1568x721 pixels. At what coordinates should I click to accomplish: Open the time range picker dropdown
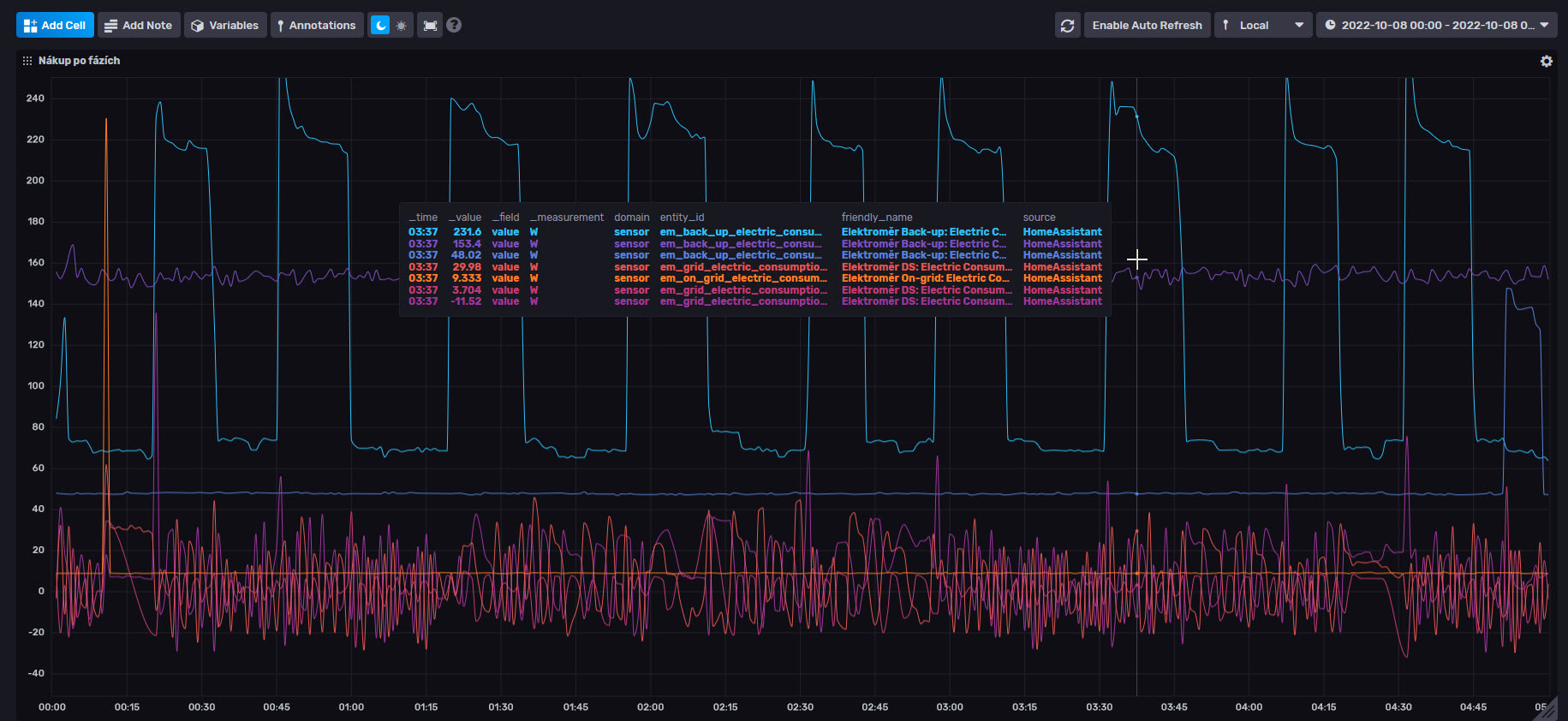(x=1436, y=25)
